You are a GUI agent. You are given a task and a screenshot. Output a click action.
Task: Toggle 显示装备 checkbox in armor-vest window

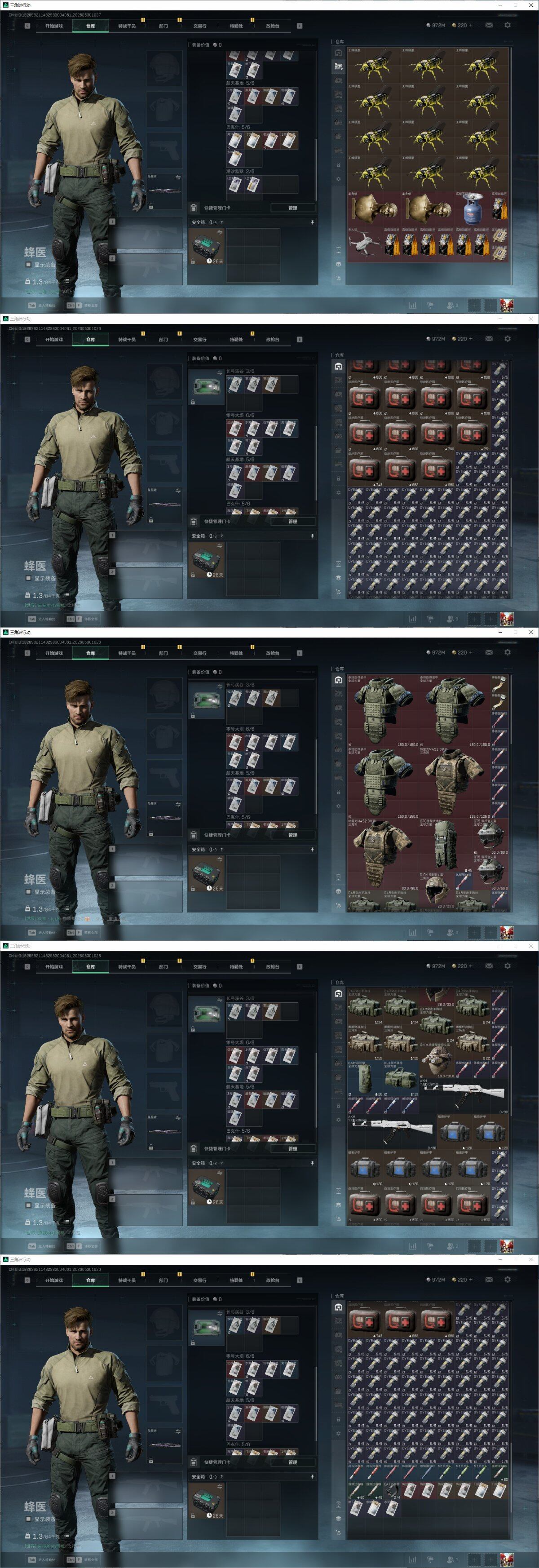pos(28,892)
